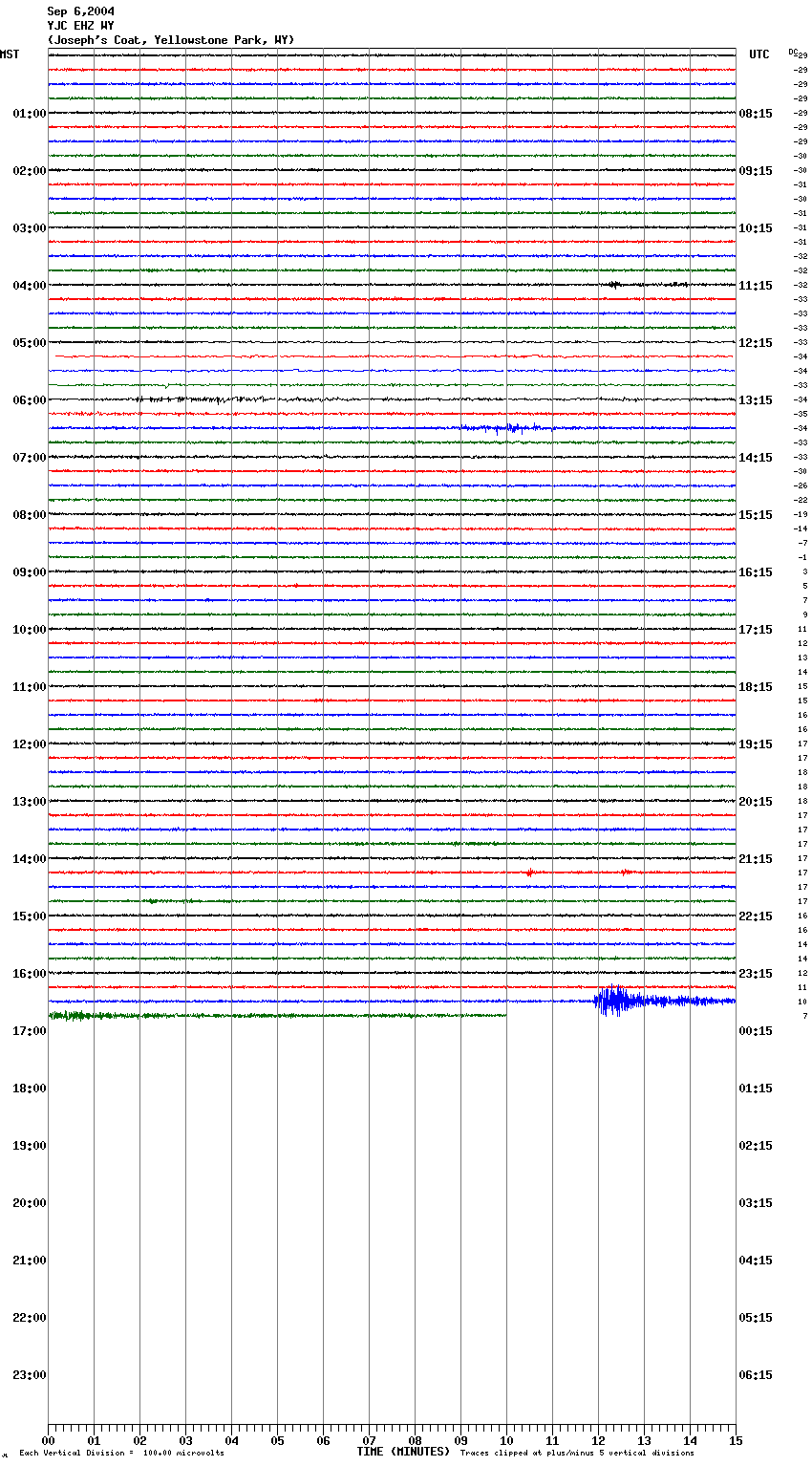Click the station code 'YJC EHZ WY'
Screen dimensions: 812x1466
tap(81, 26)
